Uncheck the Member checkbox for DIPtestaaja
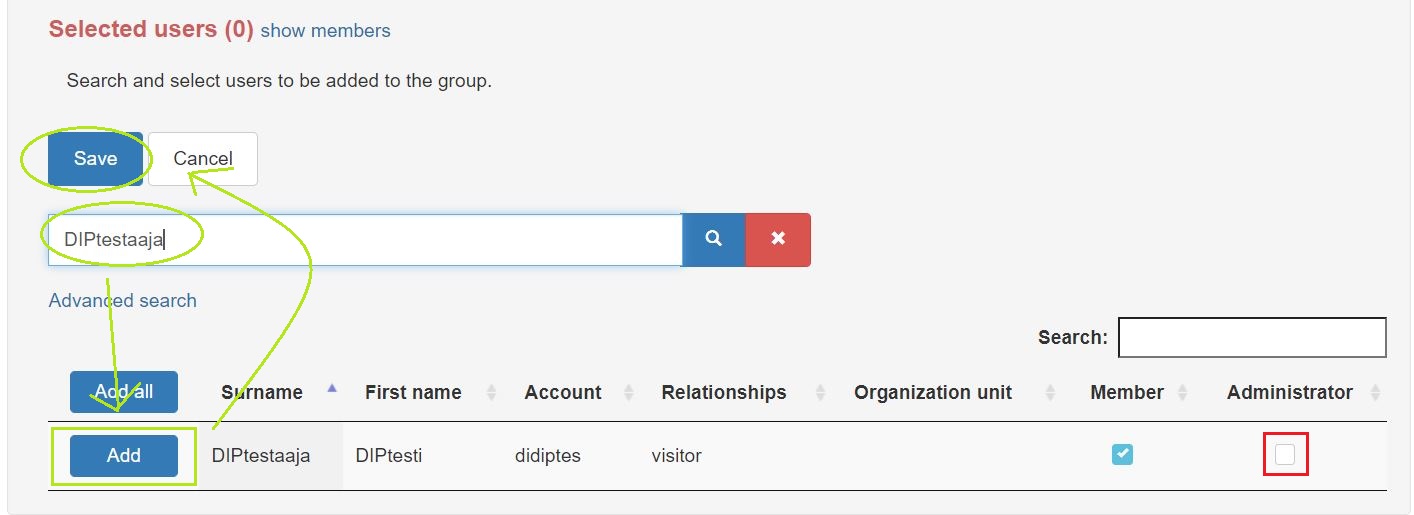1414x515 pixels. tap(1122, 455)
